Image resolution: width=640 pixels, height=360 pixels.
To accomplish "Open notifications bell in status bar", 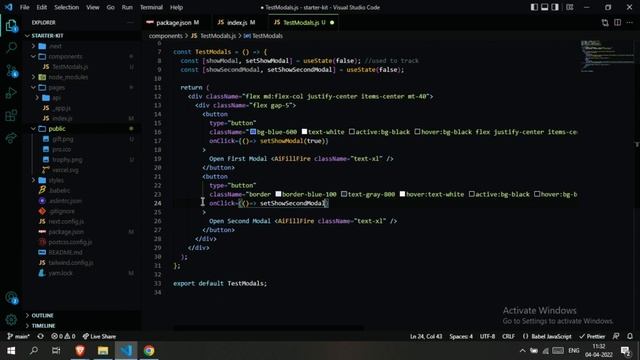I will pos(630,336).
